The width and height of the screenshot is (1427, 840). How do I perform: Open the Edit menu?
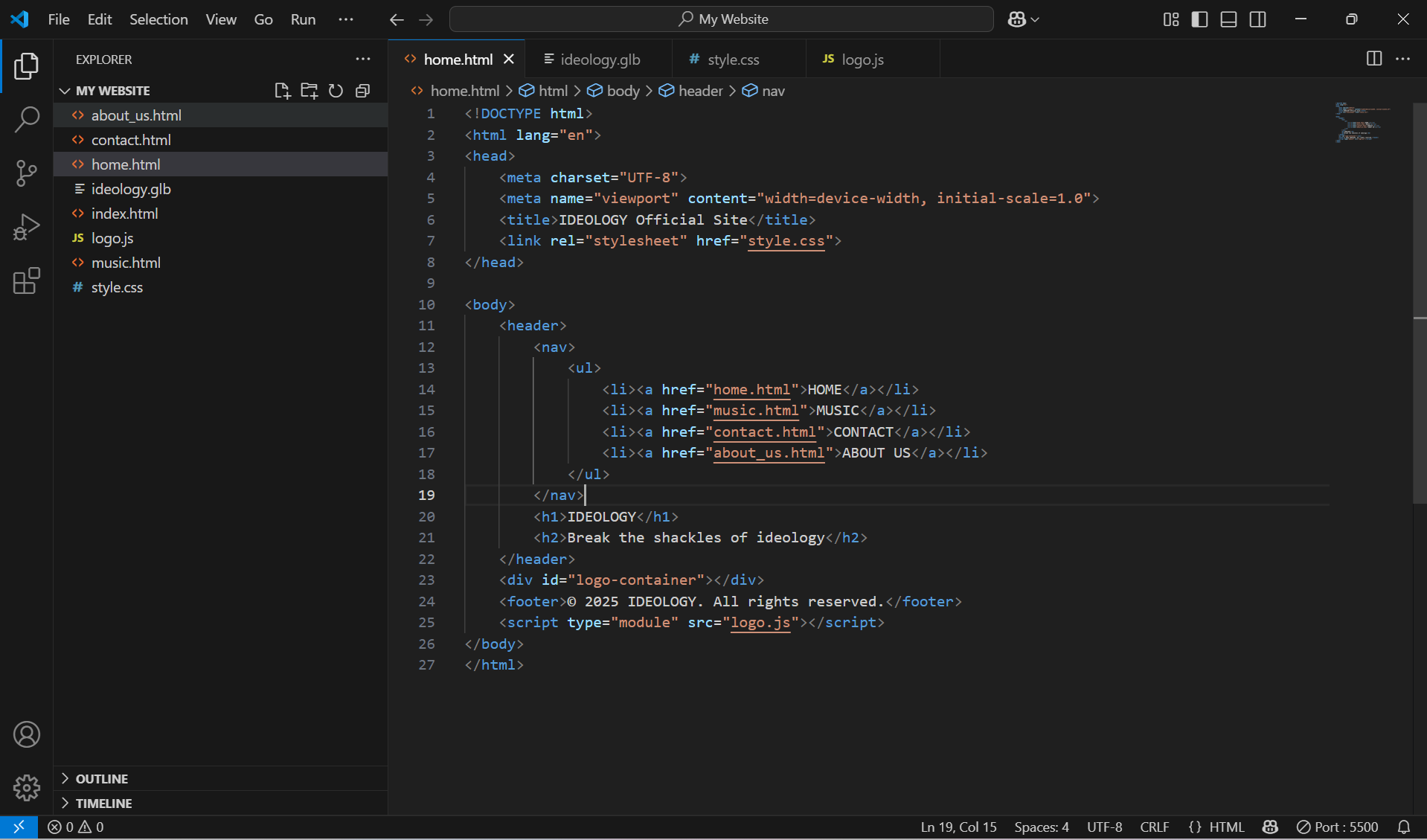click(100, 19)
